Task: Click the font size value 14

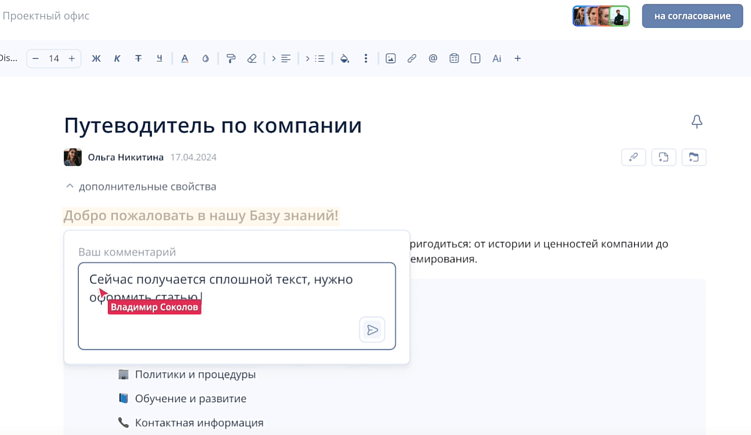Action: click(54, 58)
